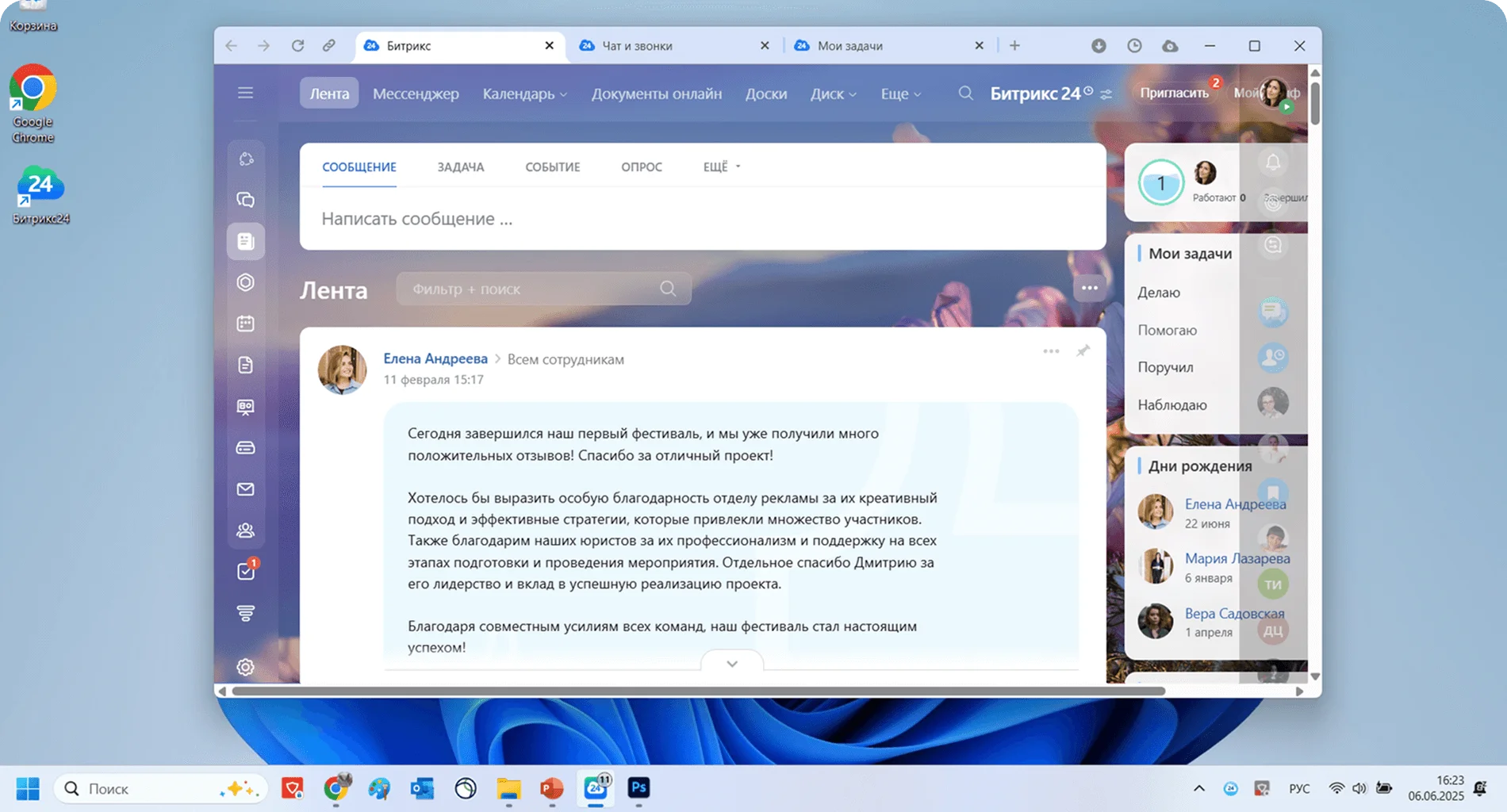Open the employees group icon in sidebar
Image resolution: width=1507 pixels, height=812 pixels.
(x=245, y=530)
